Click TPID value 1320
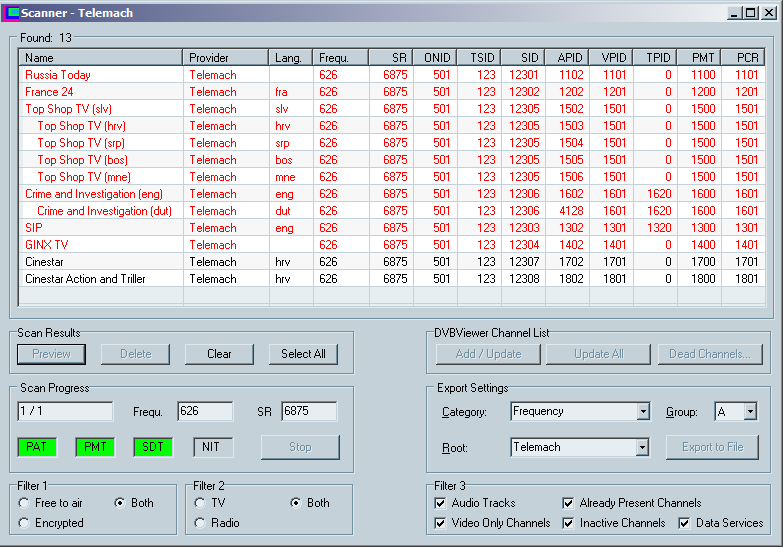 click(x=659, y=228)
